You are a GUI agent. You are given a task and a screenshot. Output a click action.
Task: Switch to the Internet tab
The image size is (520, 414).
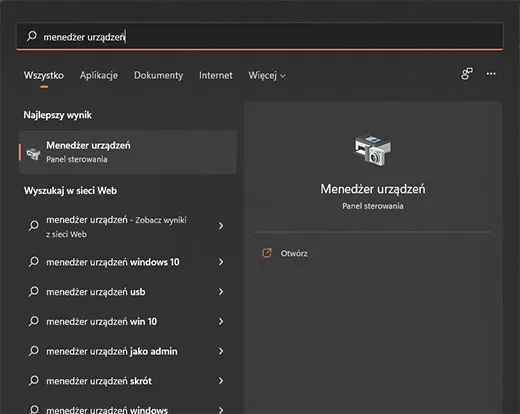(216, 75)
